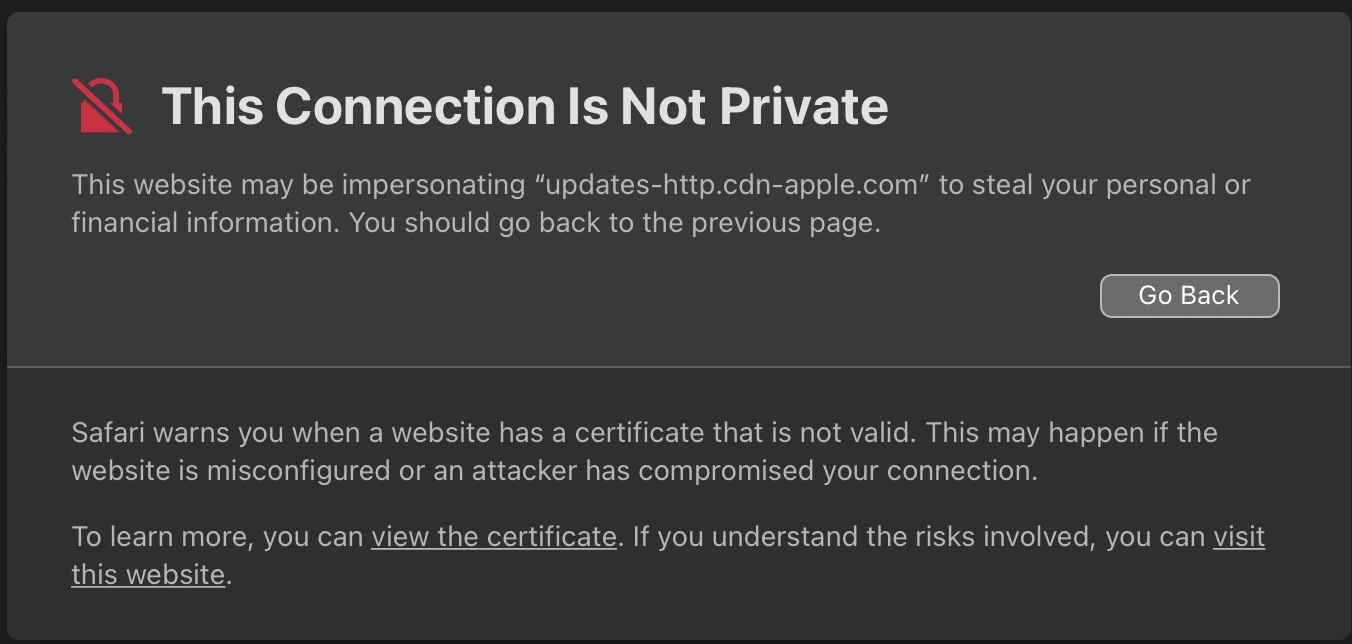
Task: Click the crossed-out red lock icon
Action: pos(102,106)
